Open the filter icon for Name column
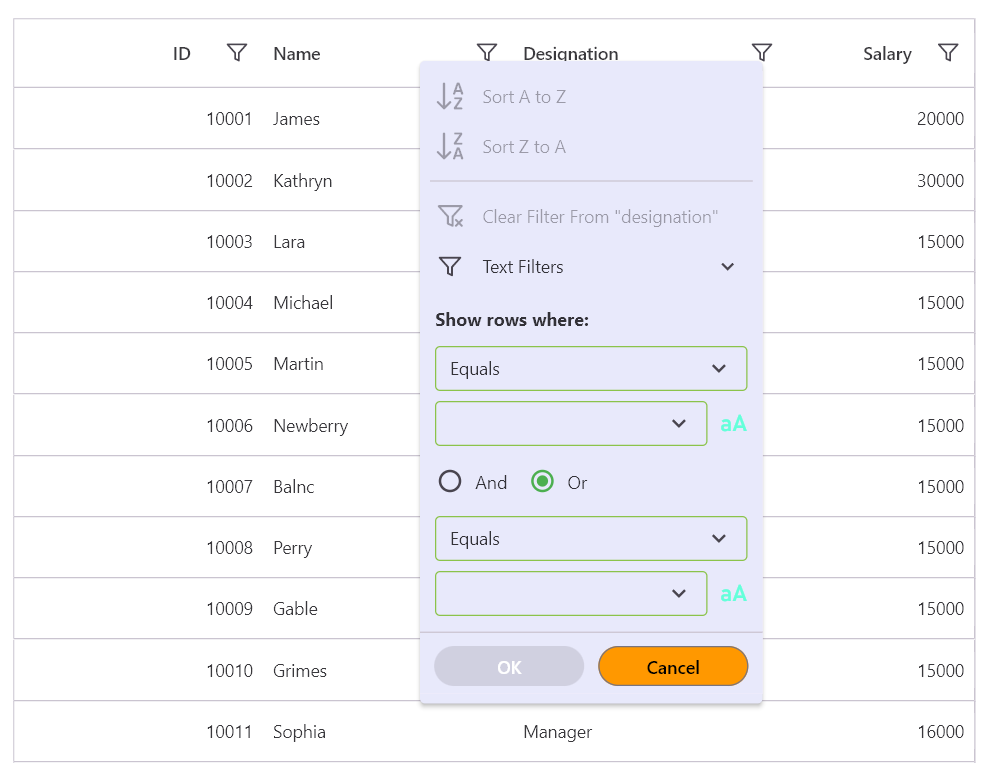This screenshot has width=989, height=778. [487, 53]
